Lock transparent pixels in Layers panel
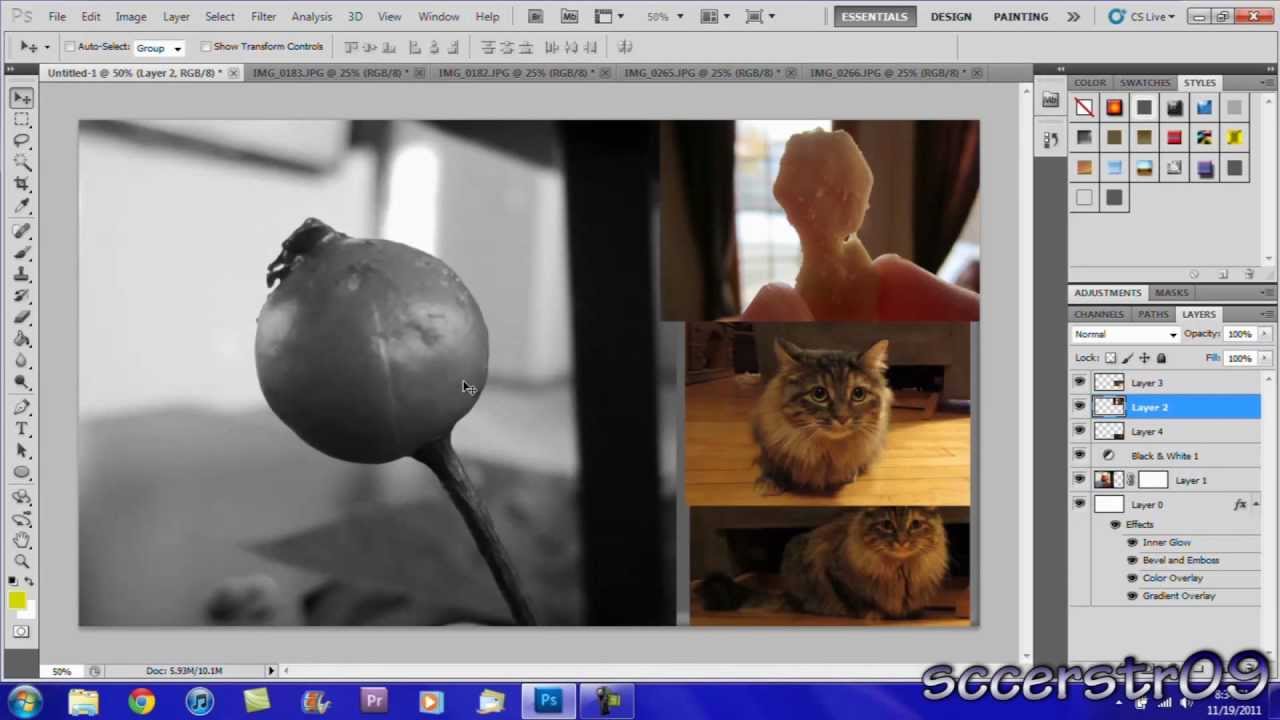This screenshot has height=720, width=1280. point(1110,358)
